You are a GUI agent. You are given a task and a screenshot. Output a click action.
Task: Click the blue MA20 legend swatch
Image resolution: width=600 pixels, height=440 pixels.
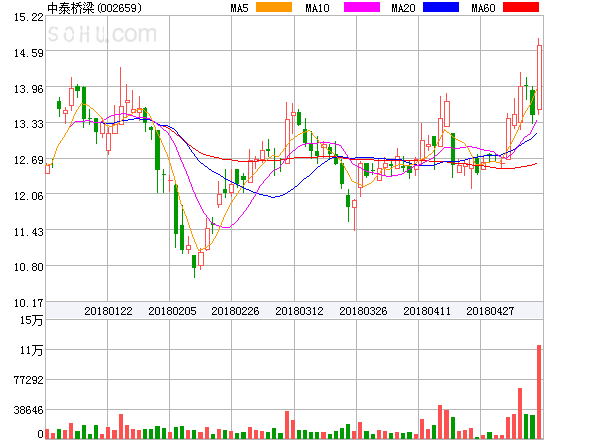441,7
